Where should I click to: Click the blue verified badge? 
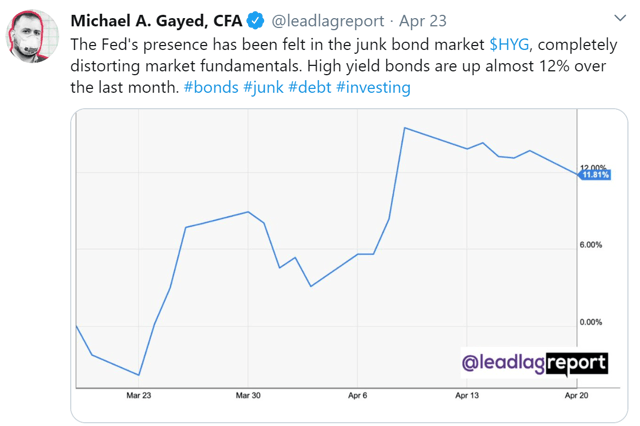[x=256, y=21]
